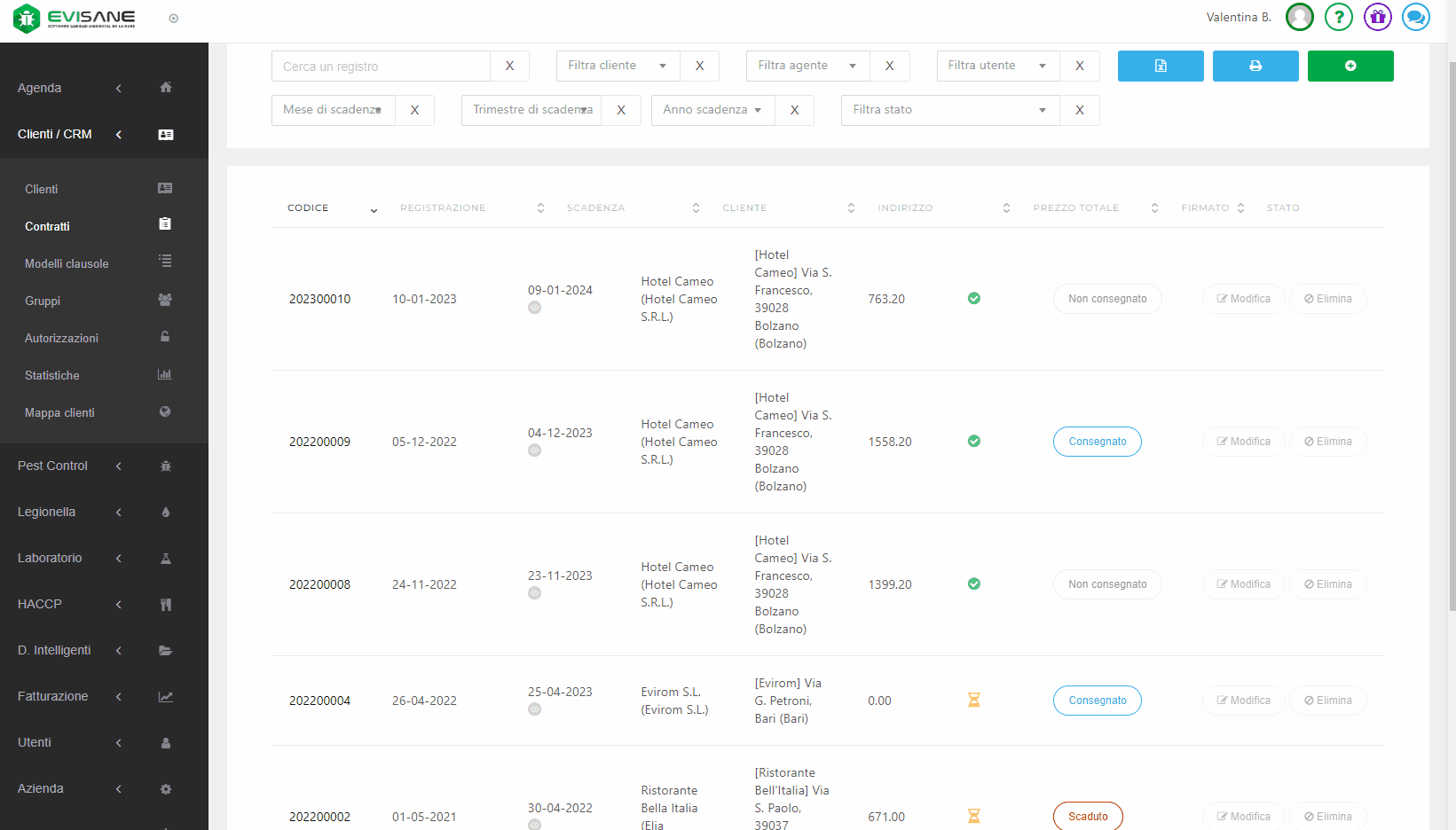Click the user avatar next to Valentina B.
This screenshot has height=830, width=1456.
point(1299,17)
